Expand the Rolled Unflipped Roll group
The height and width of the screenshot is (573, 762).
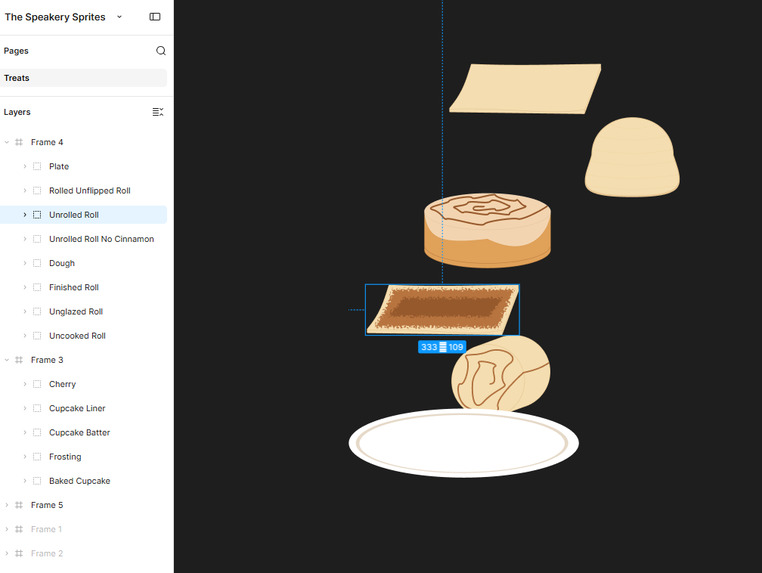25,191
